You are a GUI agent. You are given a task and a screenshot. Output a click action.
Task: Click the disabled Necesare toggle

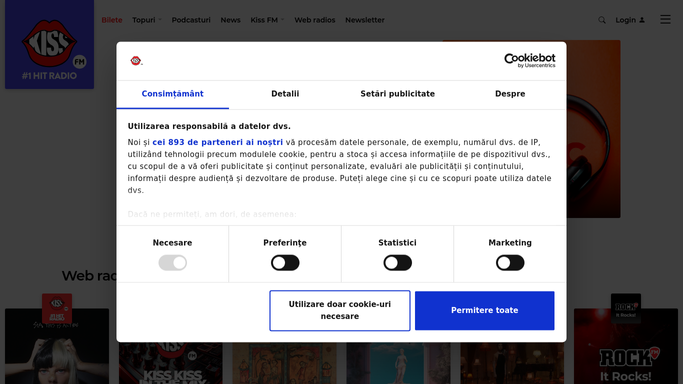[x=172, y=263]
